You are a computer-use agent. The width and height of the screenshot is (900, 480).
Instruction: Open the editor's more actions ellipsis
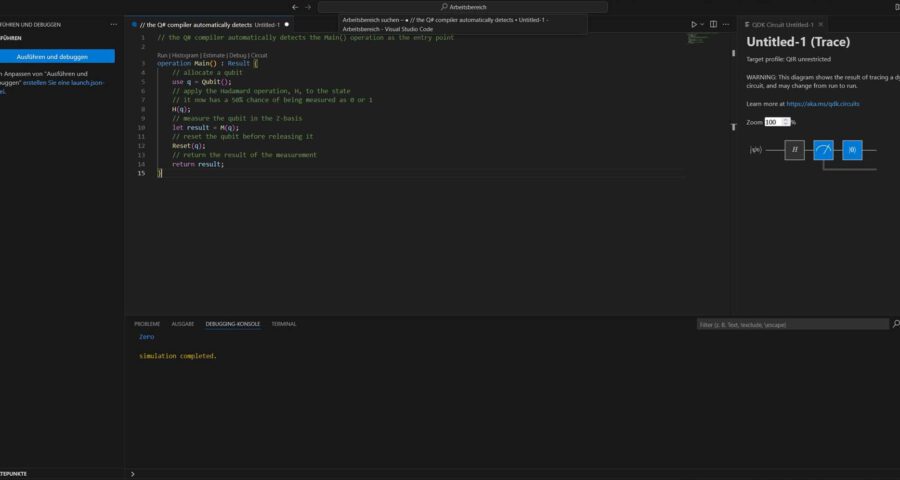point(725,24)
